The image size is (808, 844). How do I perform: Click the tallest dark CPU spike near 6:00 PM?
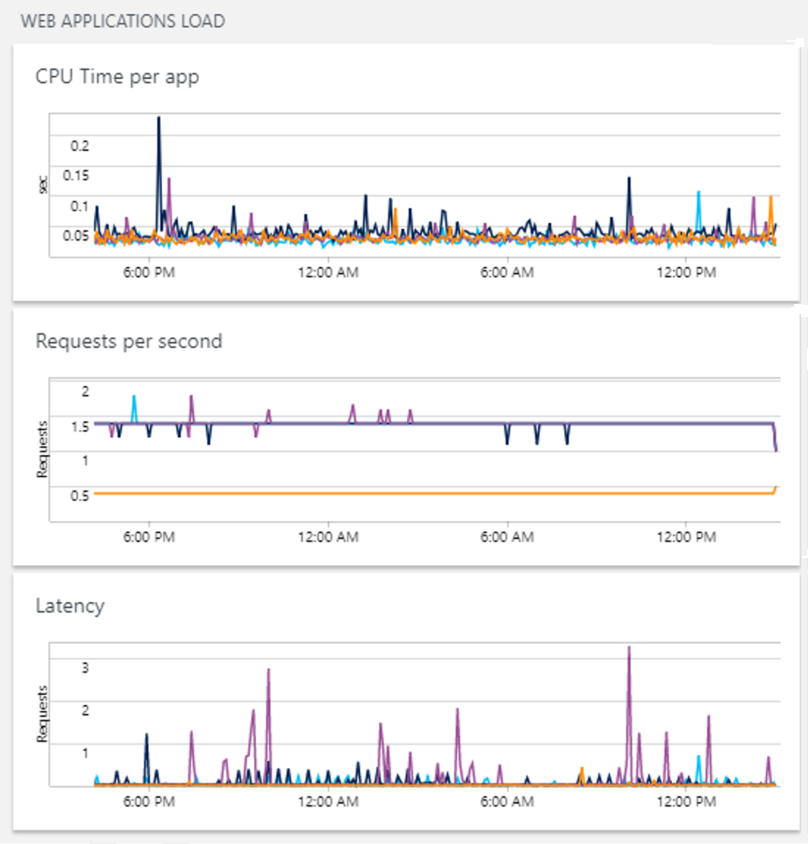click(x=159, y=120)
